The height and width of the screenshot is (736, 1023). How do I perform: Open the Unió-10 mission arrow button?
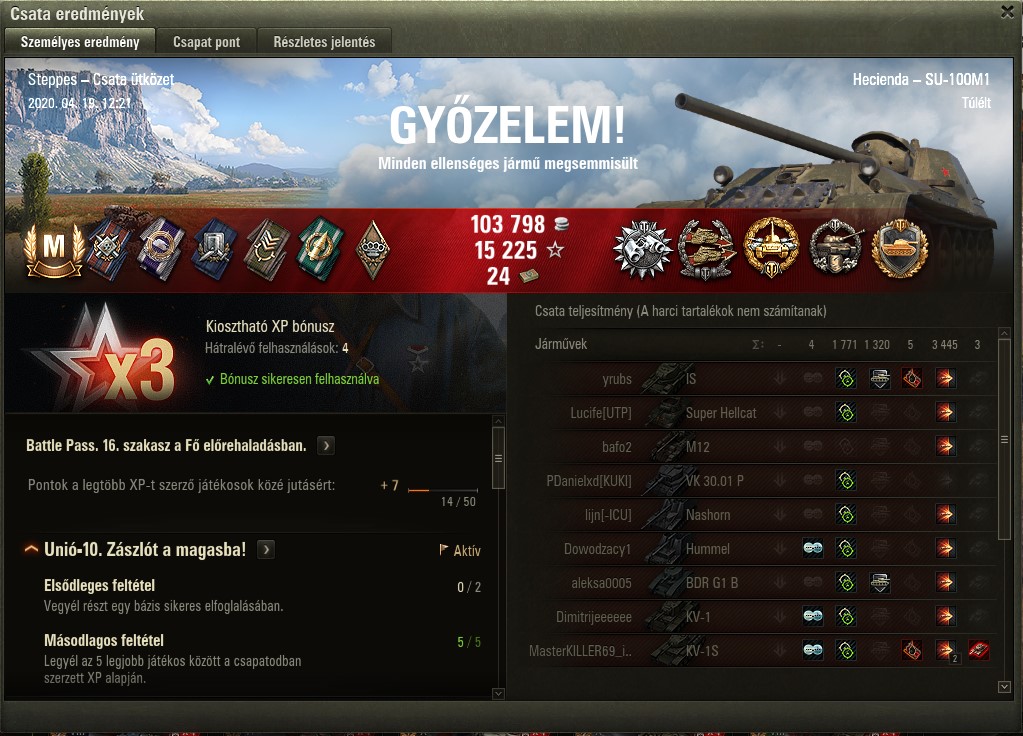click(x=266, y=549)
